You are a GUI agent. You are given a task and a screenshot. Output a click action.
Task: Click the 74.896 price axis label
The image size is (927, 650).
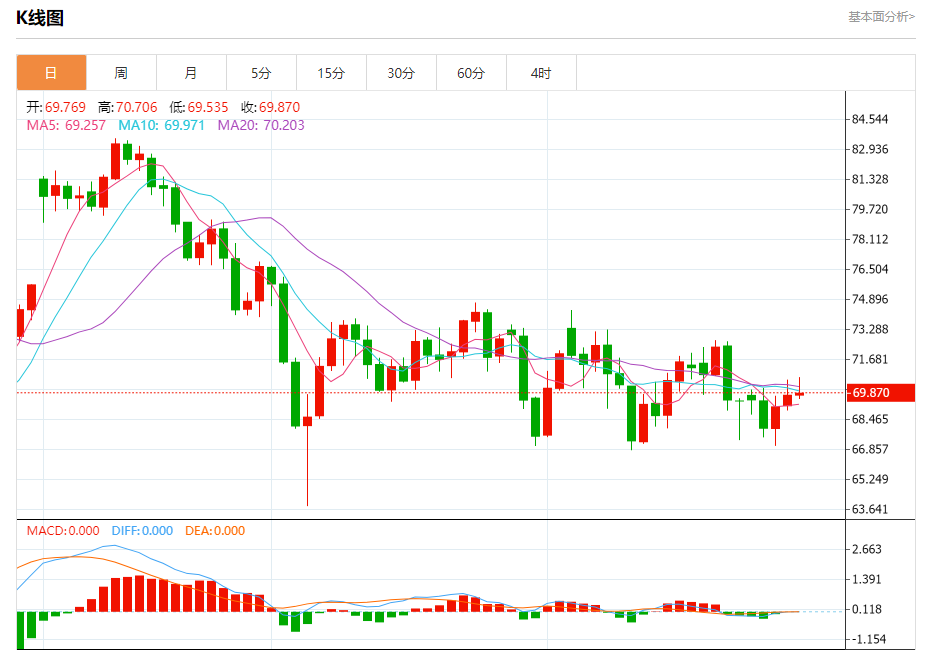point(870,299)
